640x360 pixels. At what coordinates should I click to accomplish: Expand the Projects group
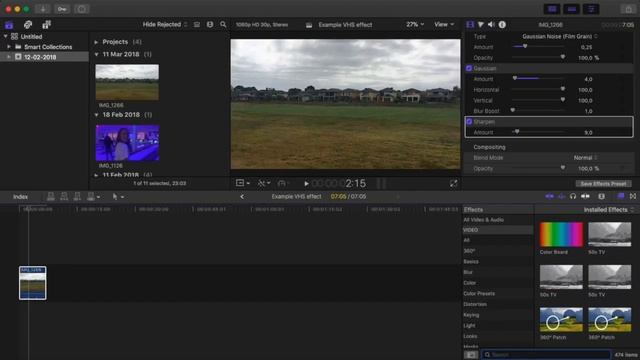pyautogui.click(x=96, y=42)
